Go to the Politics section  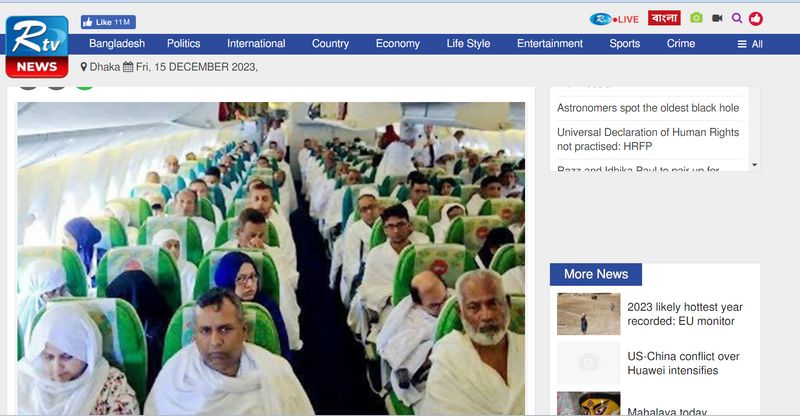tap(184, 44)
